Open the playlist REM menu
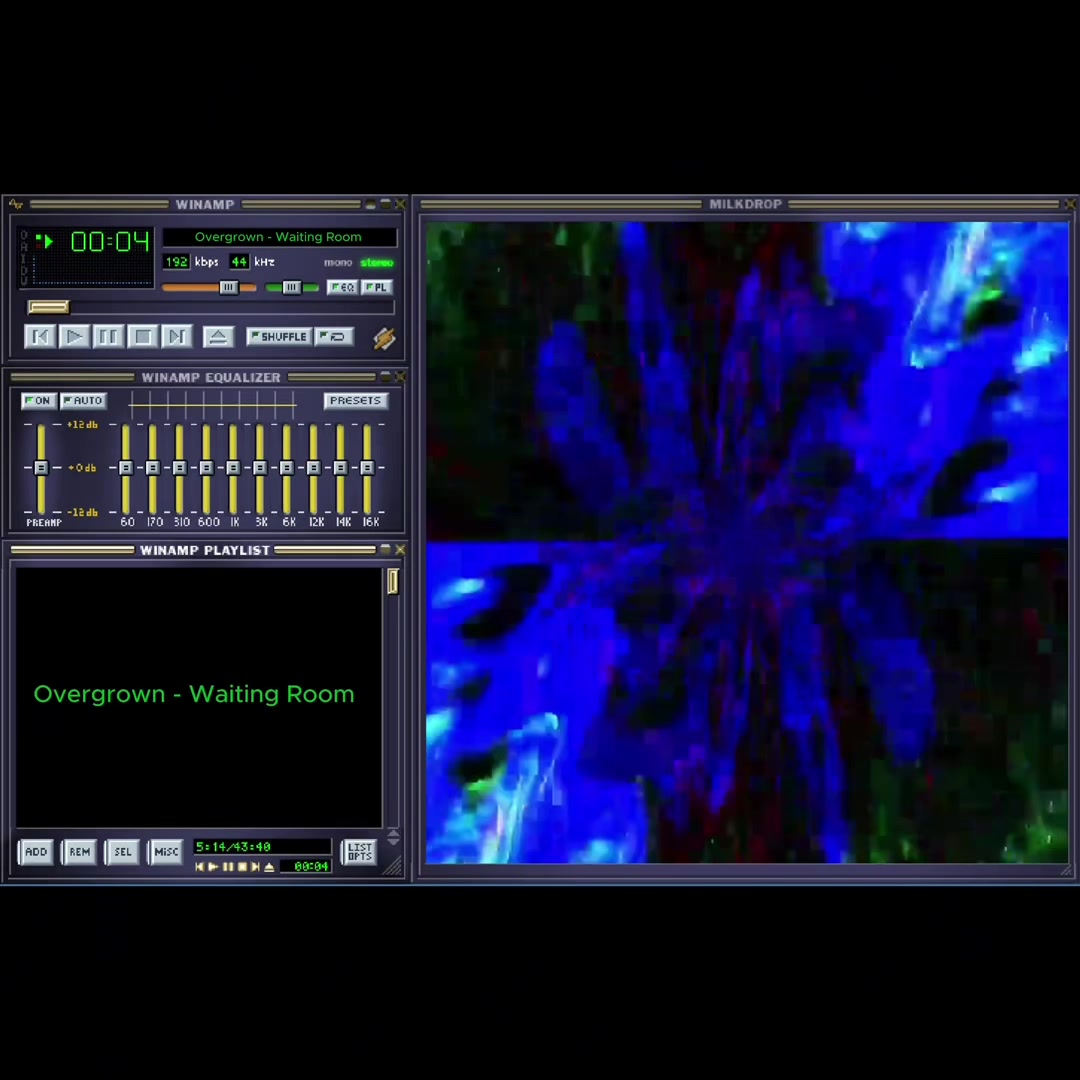 click(x=79, y=852)
